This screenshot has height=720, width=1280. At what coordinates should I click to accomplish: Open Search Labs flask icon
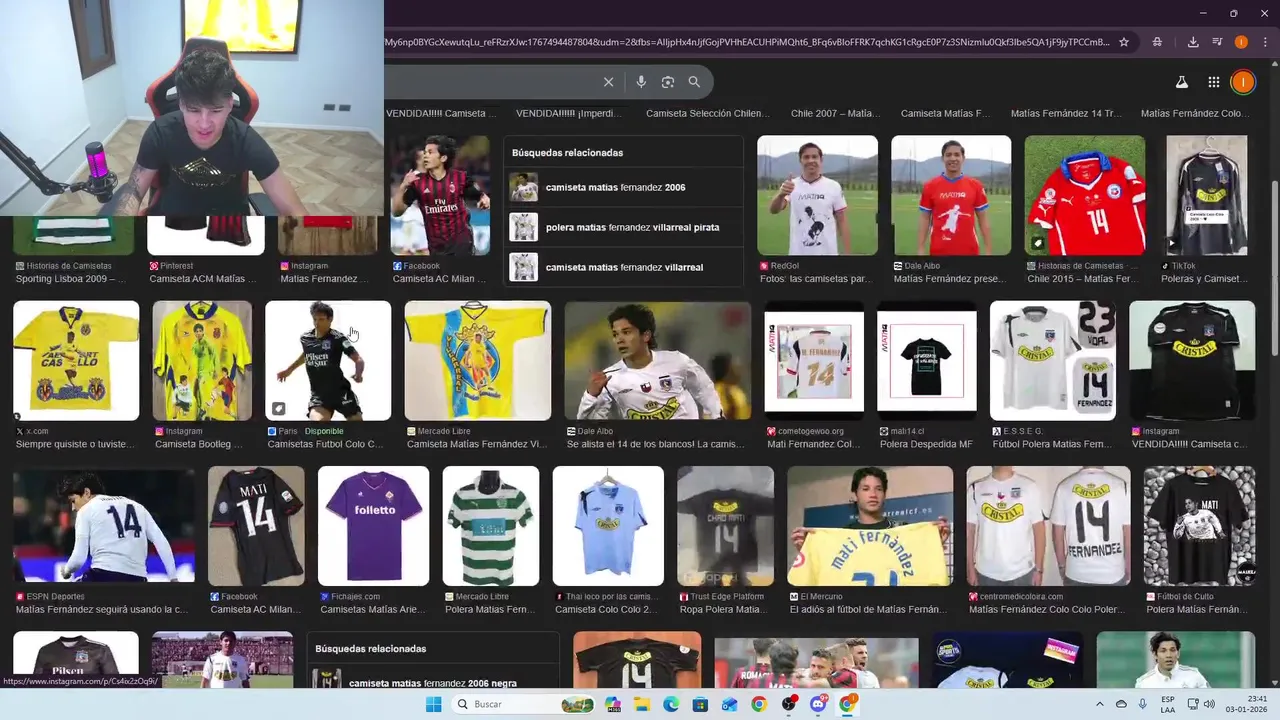1181,82
